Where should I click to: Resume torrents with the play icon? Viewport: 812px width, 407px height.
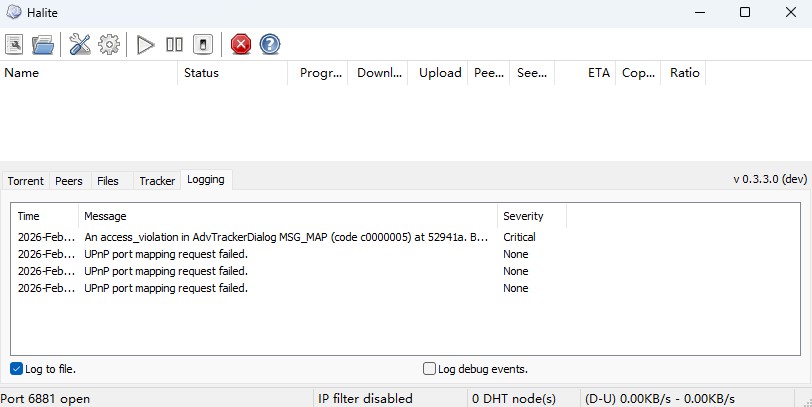(146, 44)
